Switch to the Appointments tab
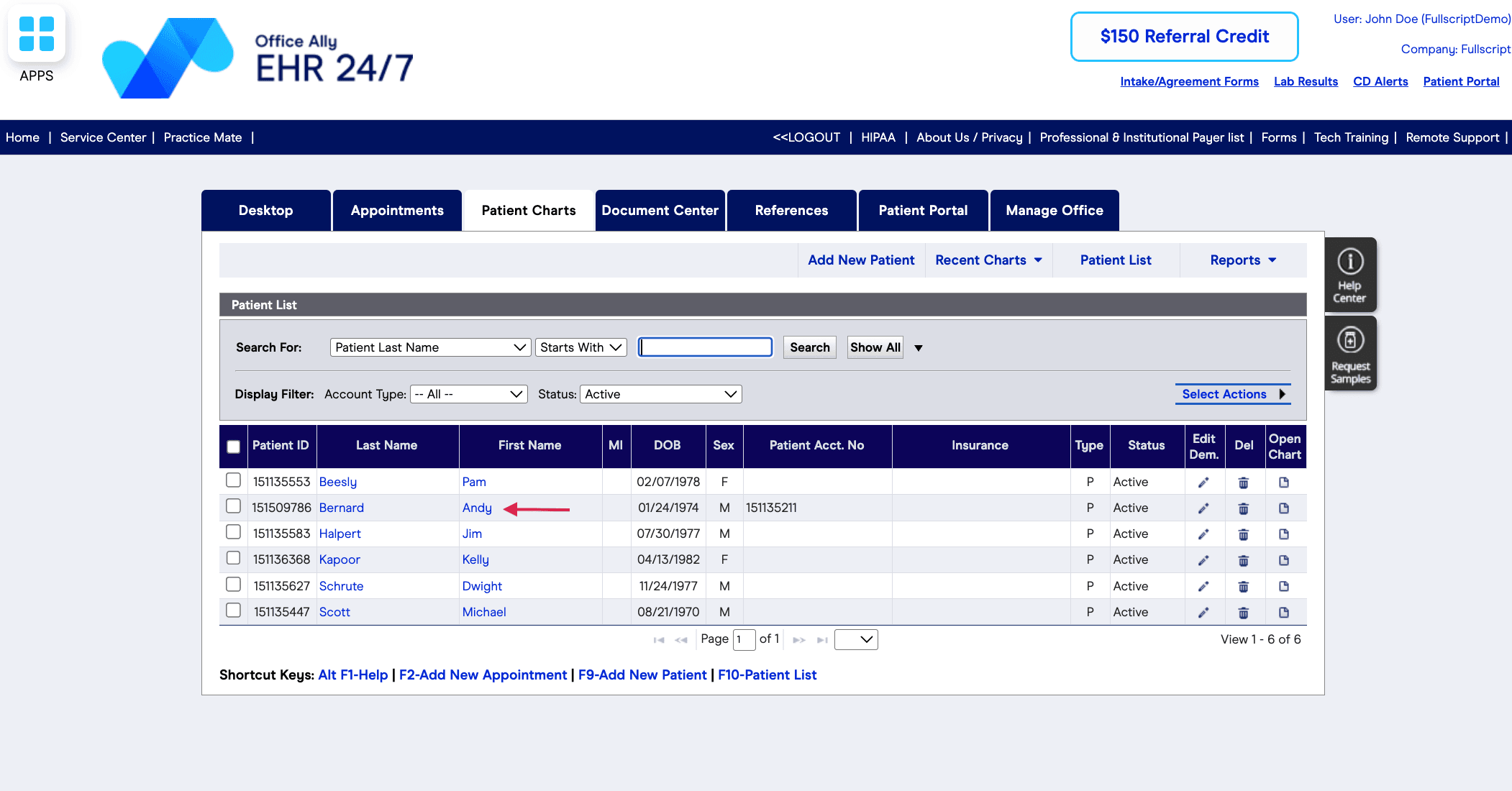This screenshot has height=791, width=1512. tap(397, 211)
